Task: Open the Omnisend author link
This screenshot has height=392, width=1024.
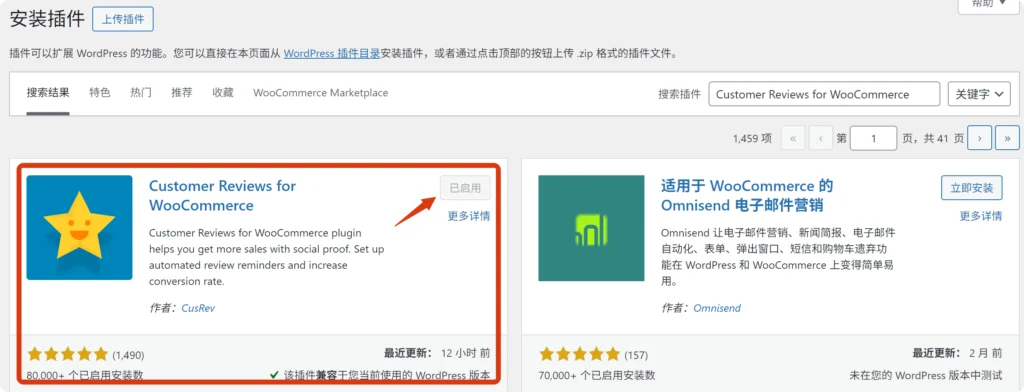Action: (717, 308)
